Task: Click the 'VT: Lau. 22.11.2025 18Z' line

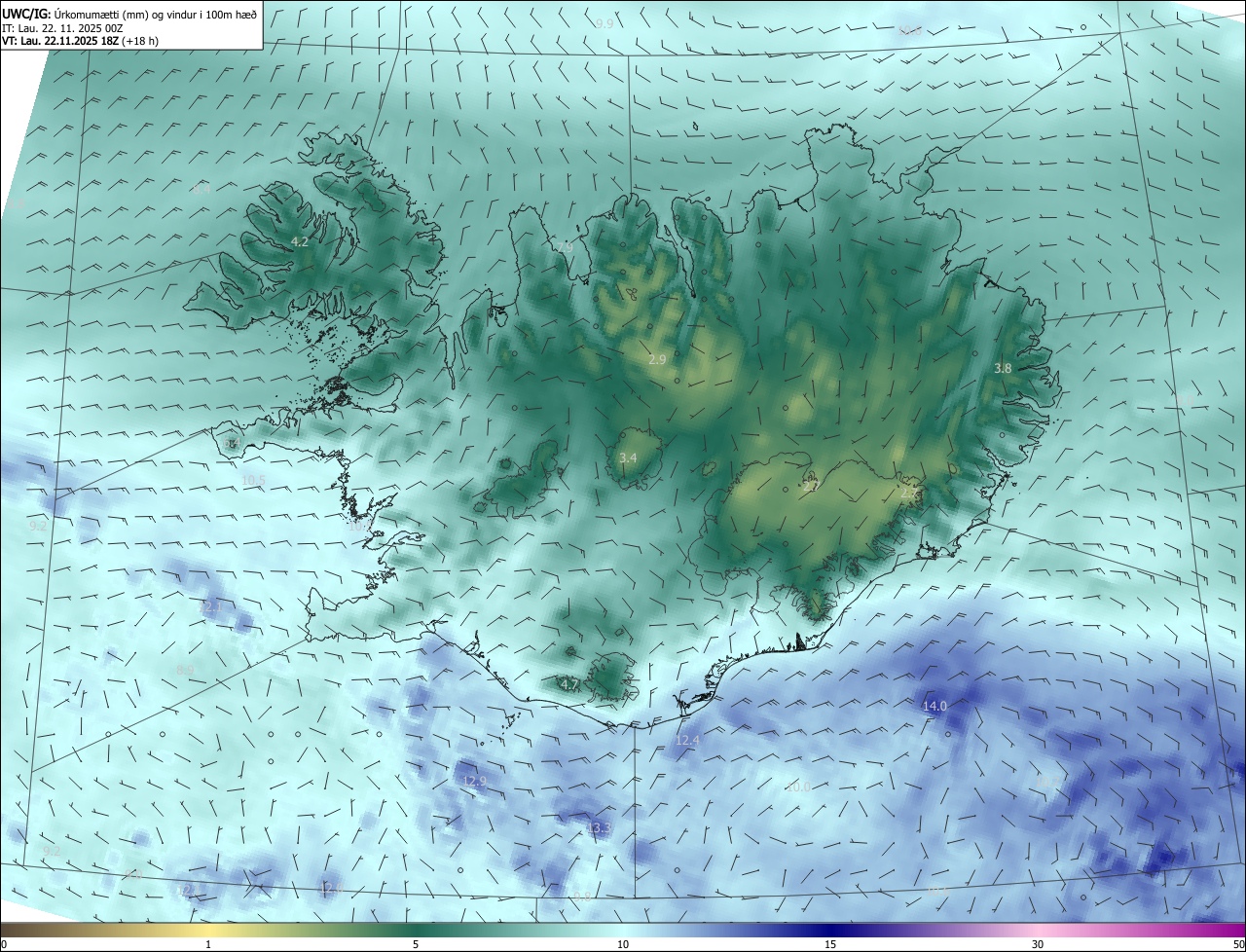Action: (80, 41)
